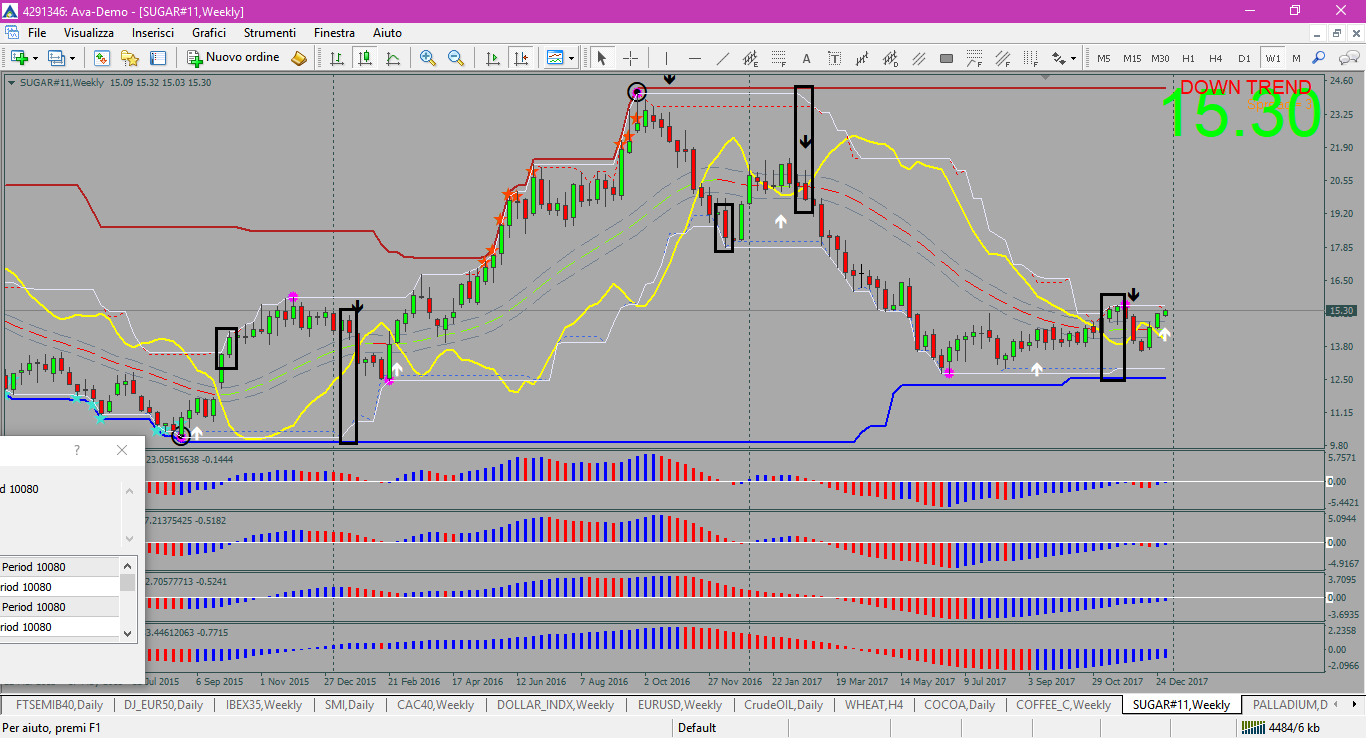Open the chart profiles icon
Screen dimensions: 1366x738
(x=57, y=58)
